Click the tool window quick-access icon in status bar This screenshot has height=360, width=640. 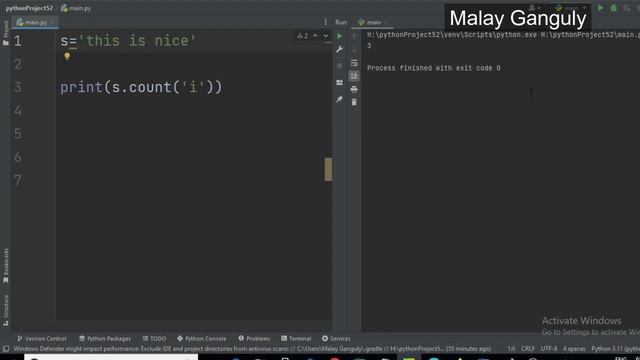pyautogui.click(x=6, y=349)
